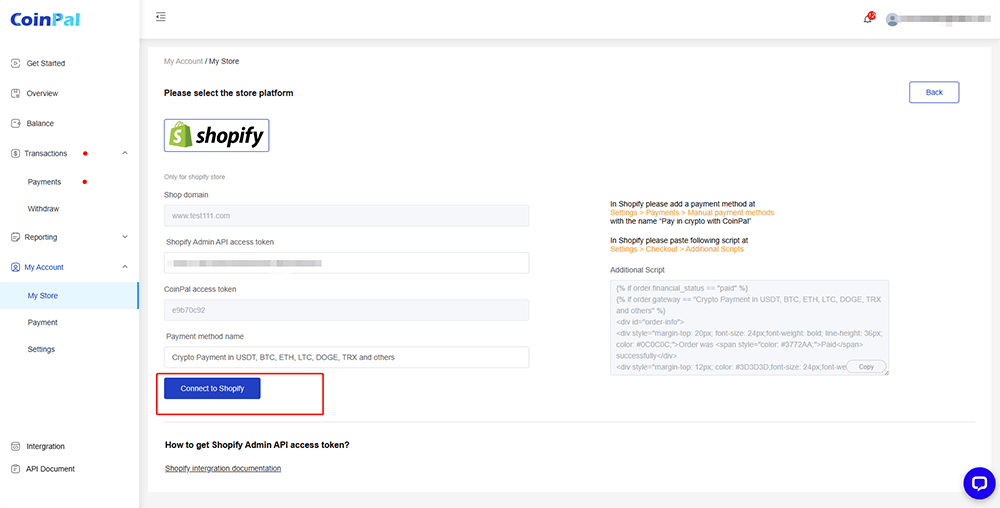Screen dimensions: 1000x508
Task: Open Settings under My Account
Action: click(41, 349)
